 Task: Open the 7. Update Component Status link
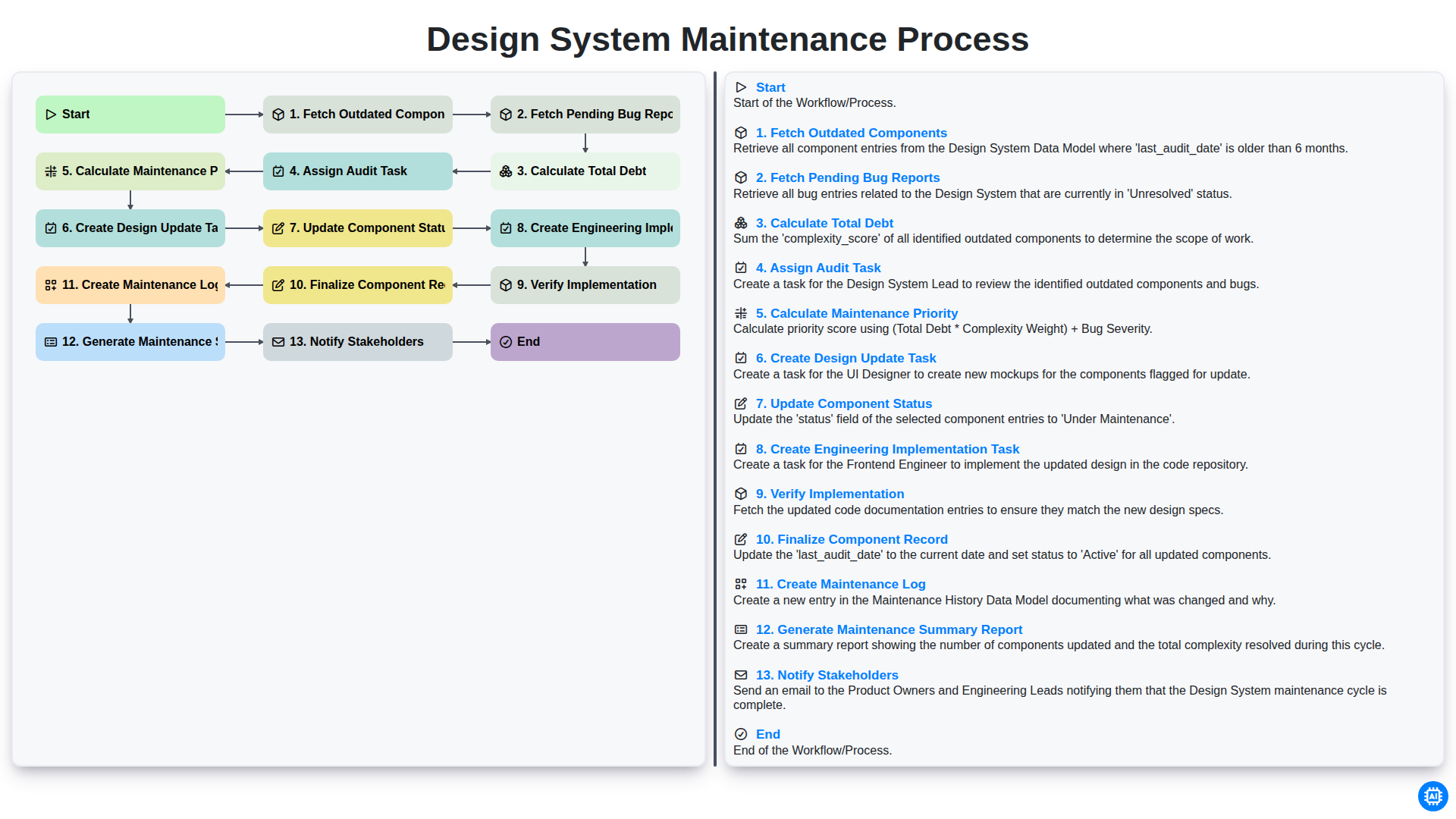tap(844, 403)
